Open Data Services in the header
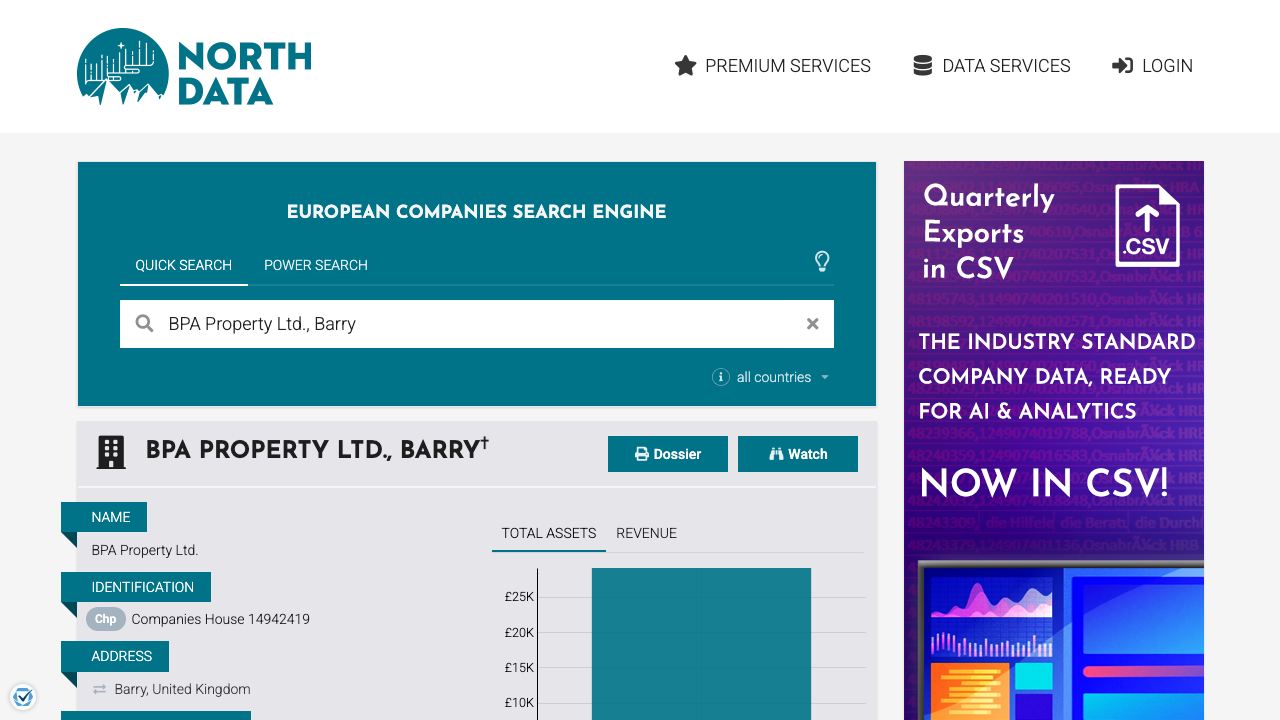This screenshot has width=1280, height=720. point(991,66)
